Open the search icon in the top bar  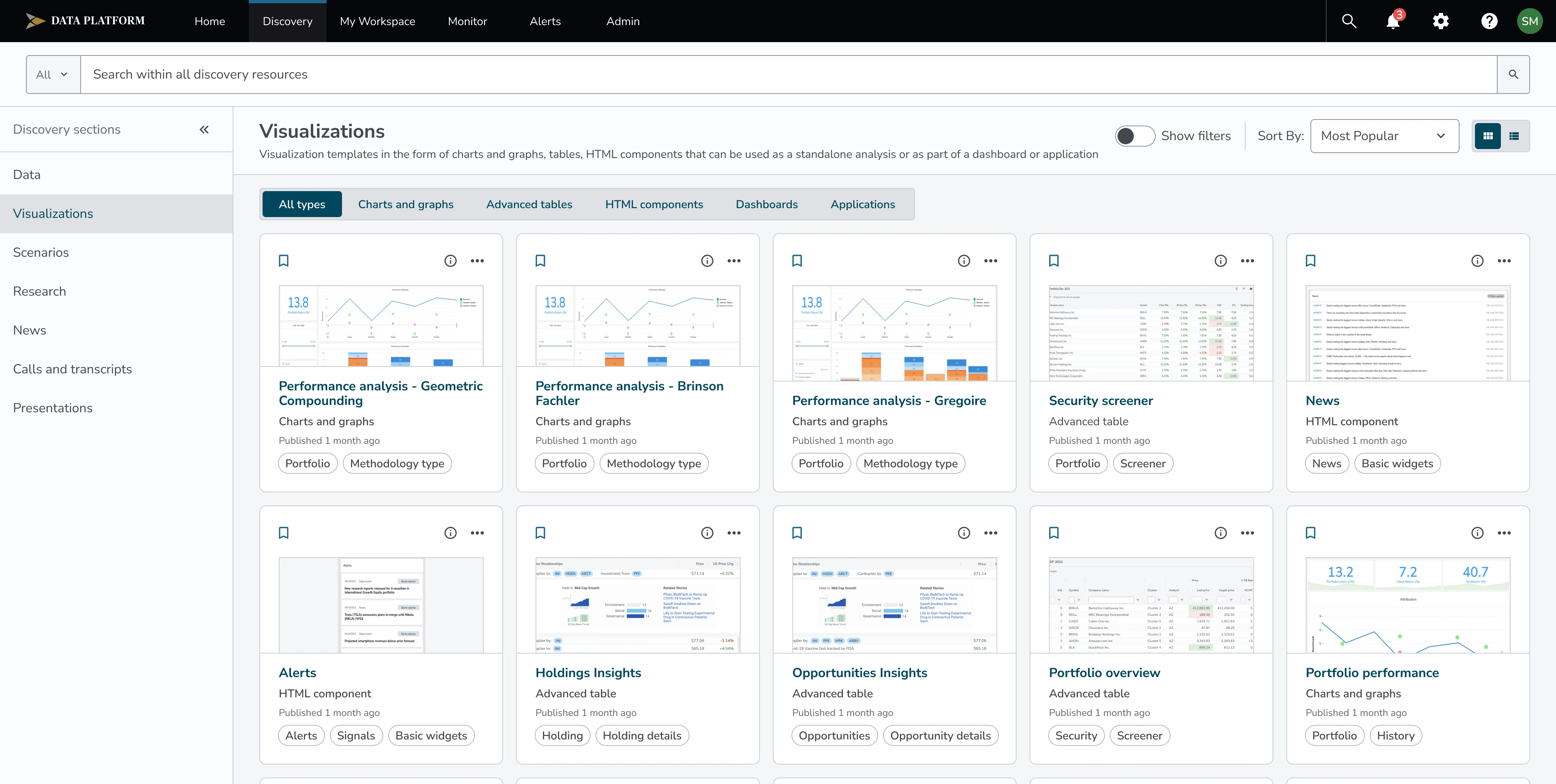tap(1349, 21)
